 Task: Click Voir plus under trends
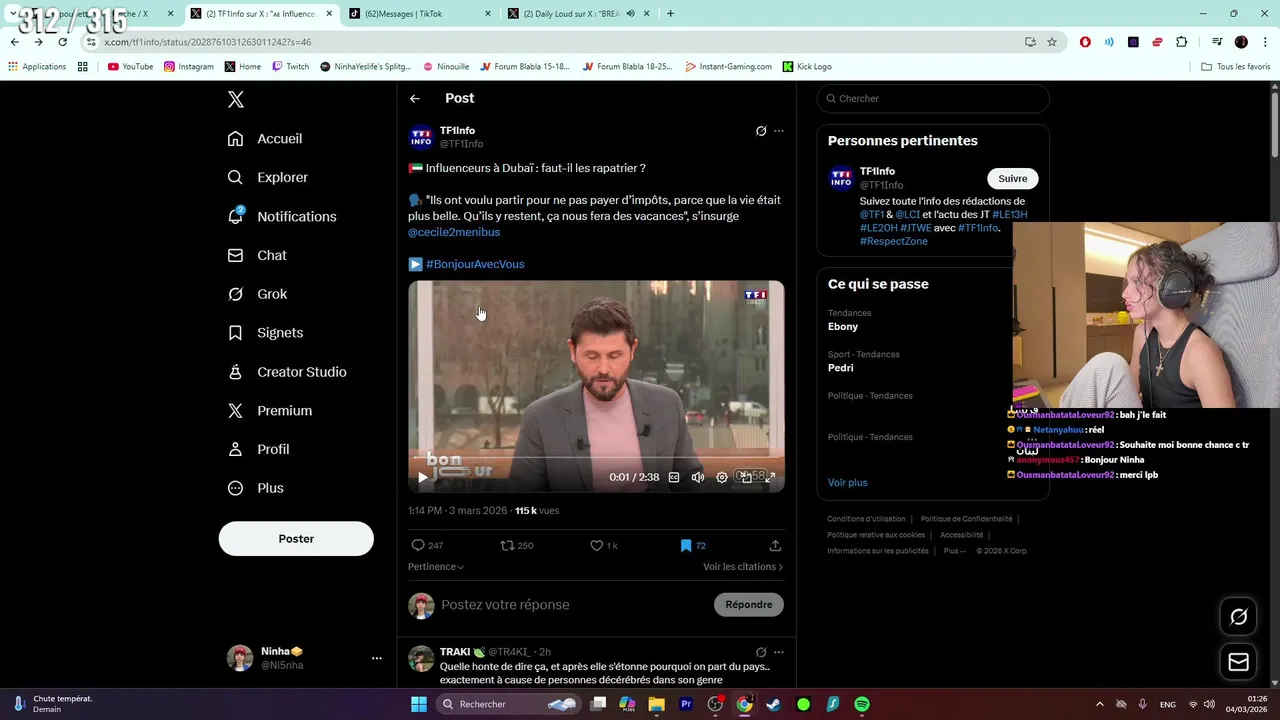click(847, 483)
